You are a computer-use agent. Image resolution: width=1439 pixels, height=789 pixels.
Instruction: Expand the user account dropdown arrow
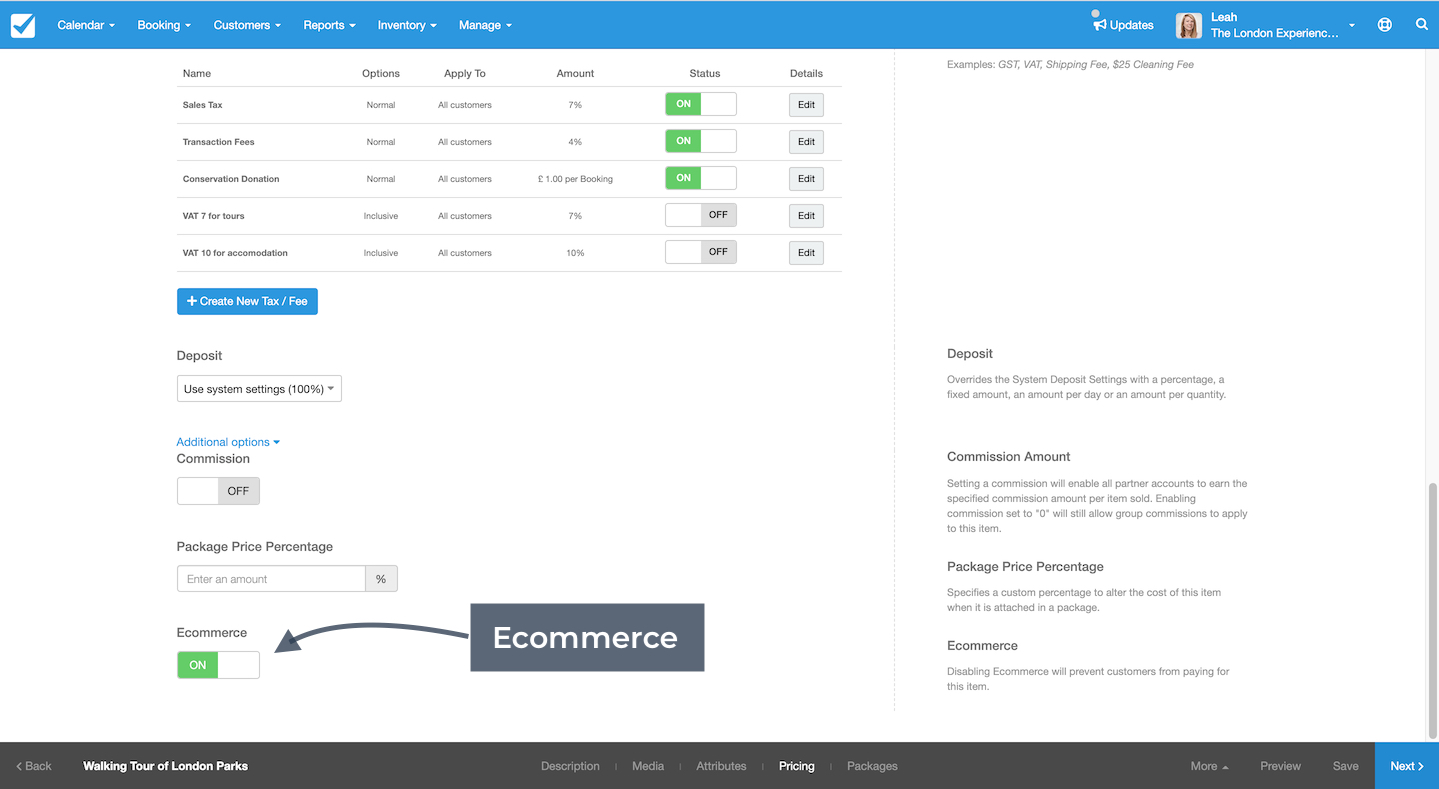(x=1352, y=26)
